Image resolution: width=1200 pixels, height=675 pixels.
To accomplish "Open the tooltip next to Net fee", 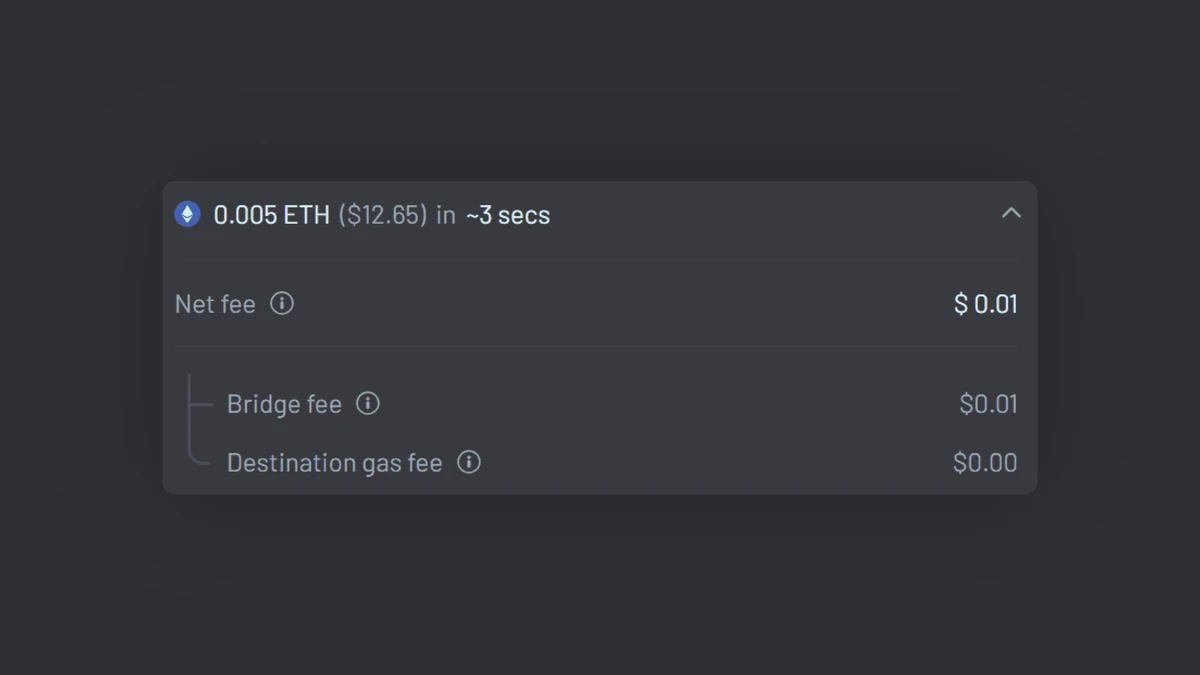I will click(281, 304).
